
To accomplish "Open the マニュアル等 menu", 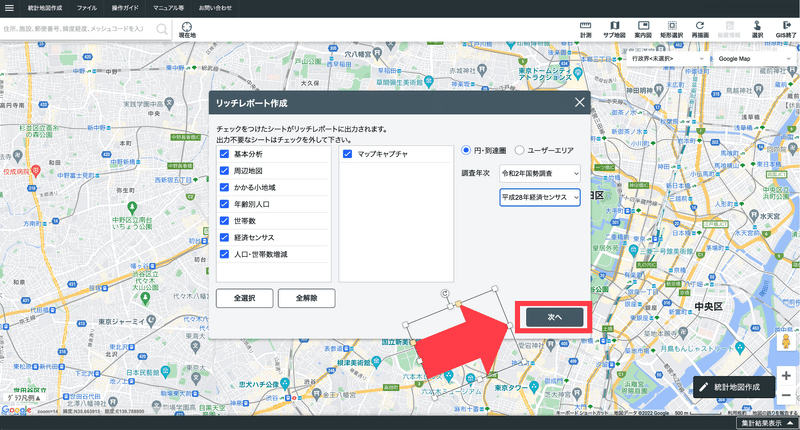I will (x=168, y=8).
